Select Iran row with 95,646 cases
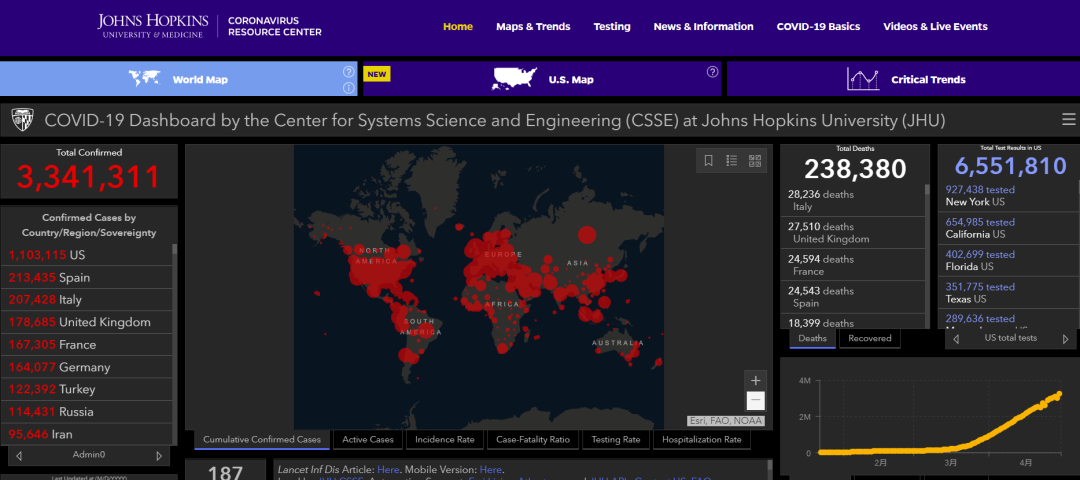Viewport: 1080px width, 480px height. [x=86, y=434]
